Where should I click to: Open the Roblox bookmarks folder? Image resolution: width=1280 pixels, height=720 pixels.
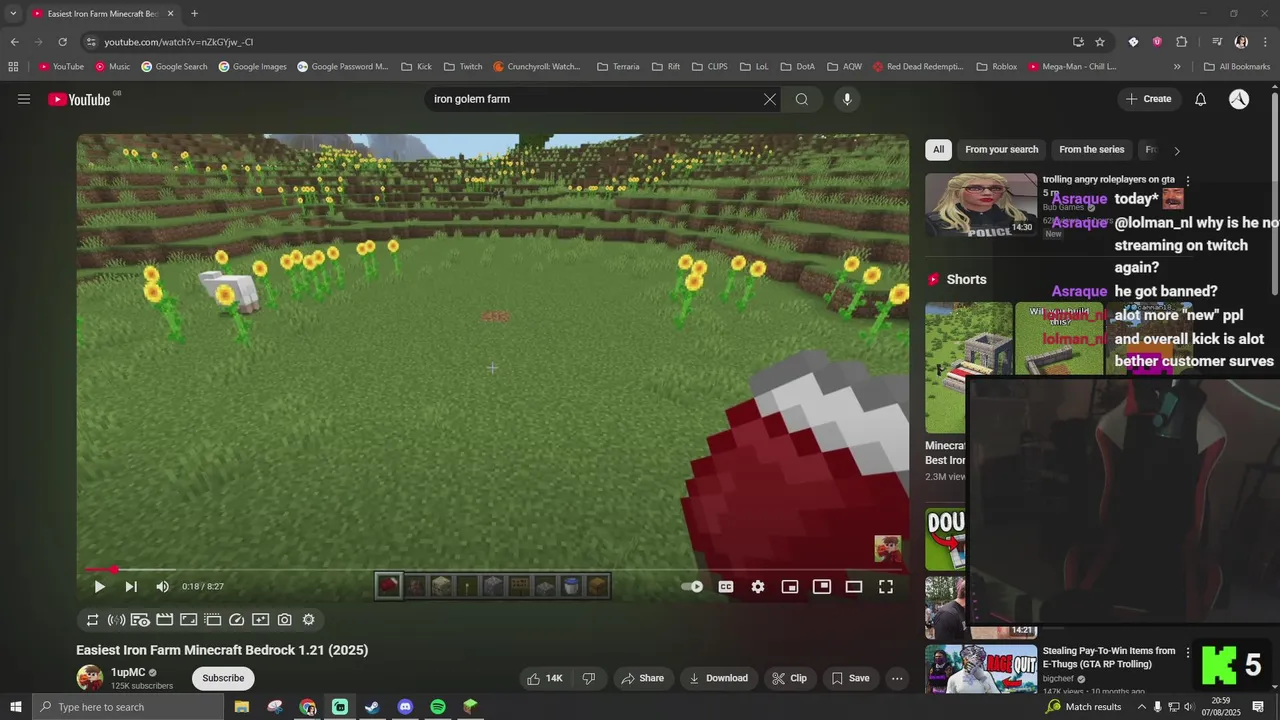coord(997,67)
